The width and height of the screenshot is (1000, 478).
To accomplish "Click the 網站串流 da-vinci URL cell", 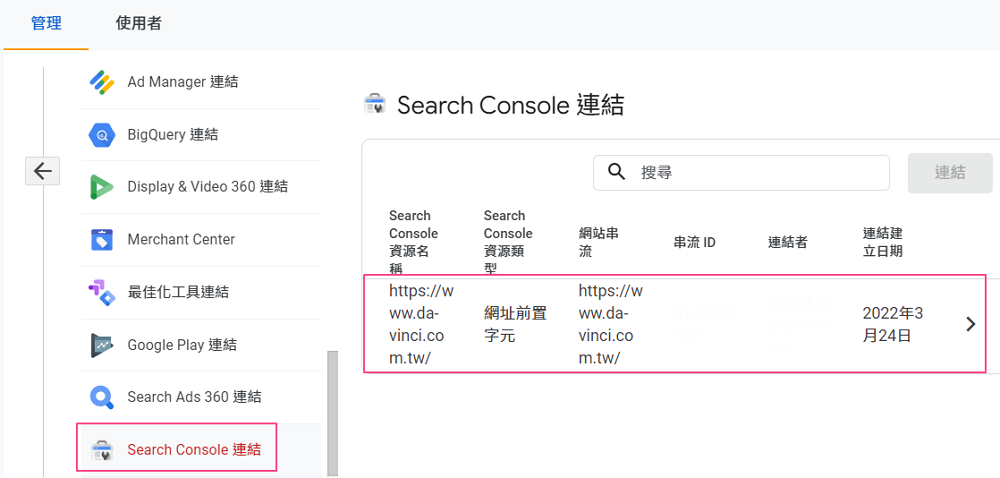I will (x=610, y=324).
